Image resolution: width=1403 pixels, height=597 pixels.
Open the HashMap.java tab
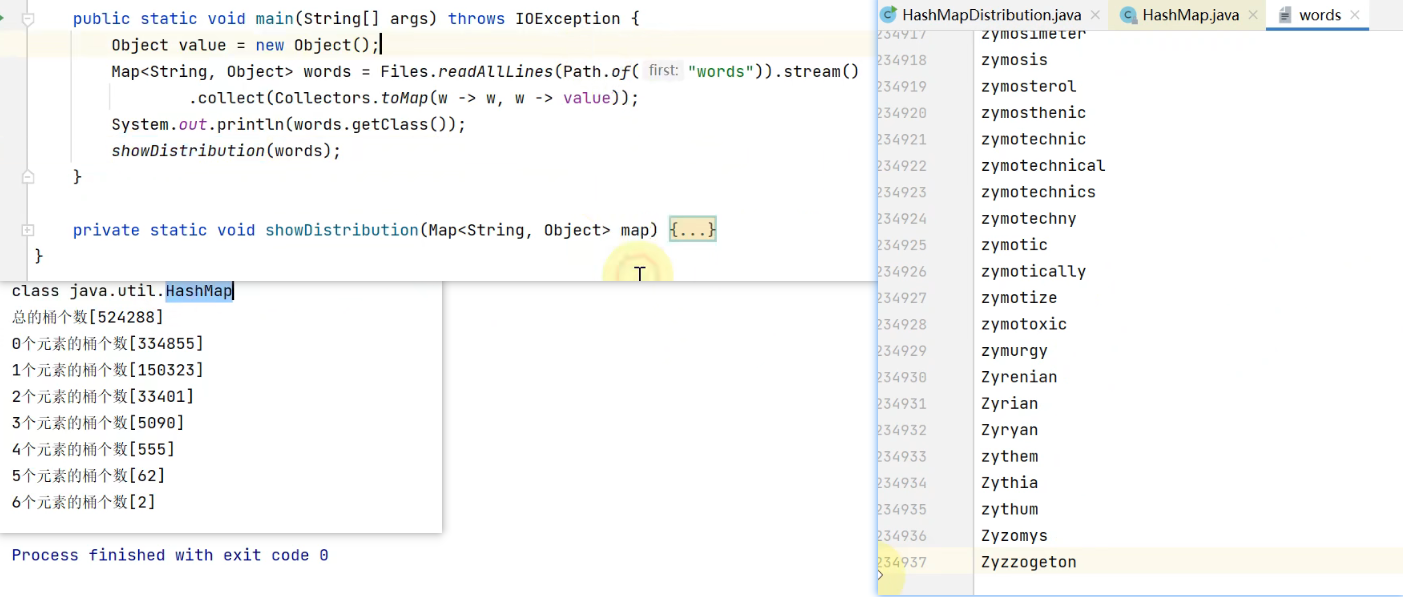pos(1190,15)
